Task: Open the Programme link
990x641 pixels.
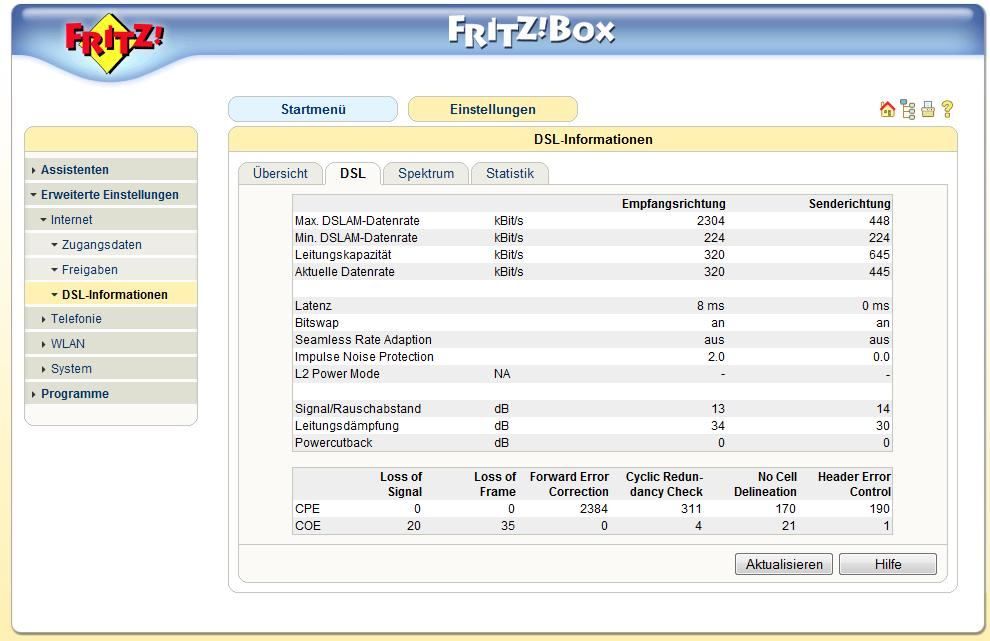Action: tap(75, 393)
